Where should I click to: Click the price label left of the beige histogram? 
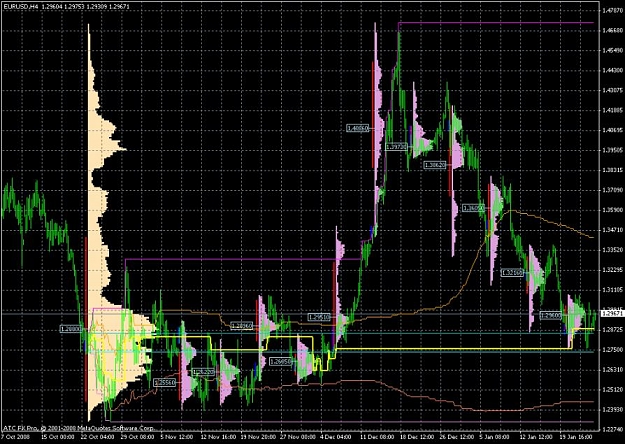pos(71,329)
